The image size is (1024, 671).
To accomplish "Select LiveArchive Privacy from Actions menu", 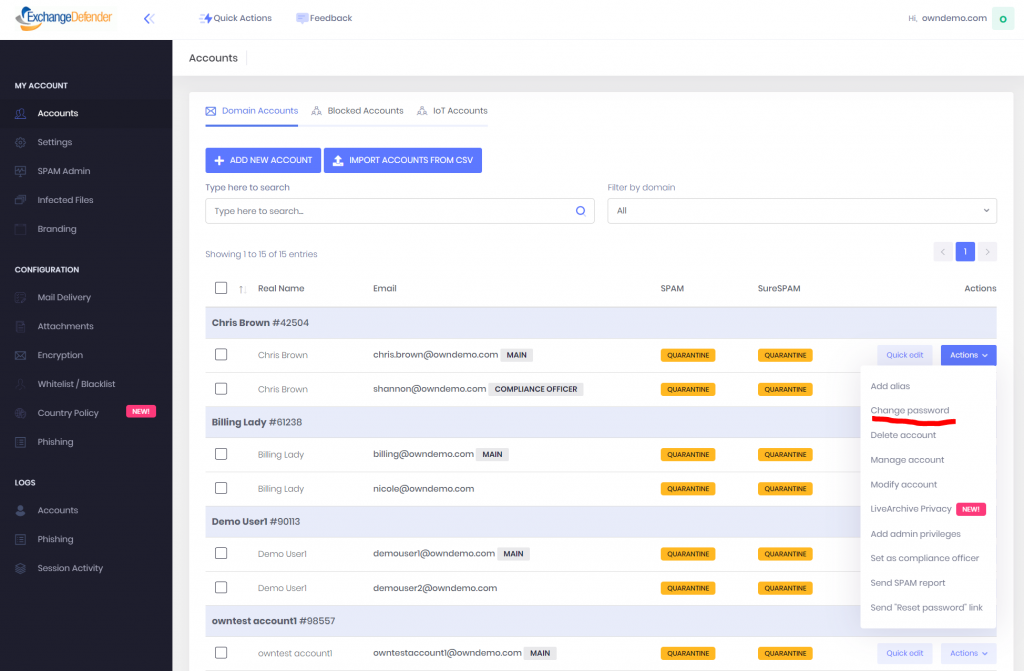I will 911,509.
